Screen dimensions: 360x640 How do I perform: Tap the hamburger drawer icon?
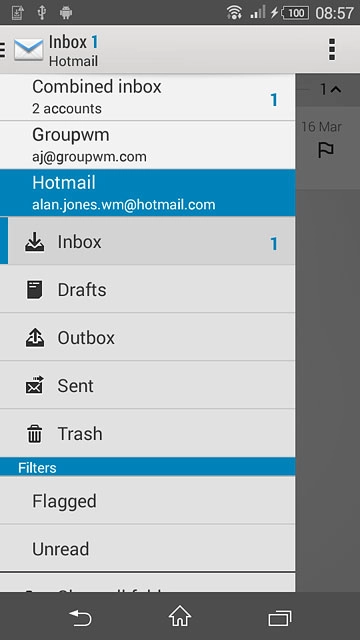(x=2, y=50)
